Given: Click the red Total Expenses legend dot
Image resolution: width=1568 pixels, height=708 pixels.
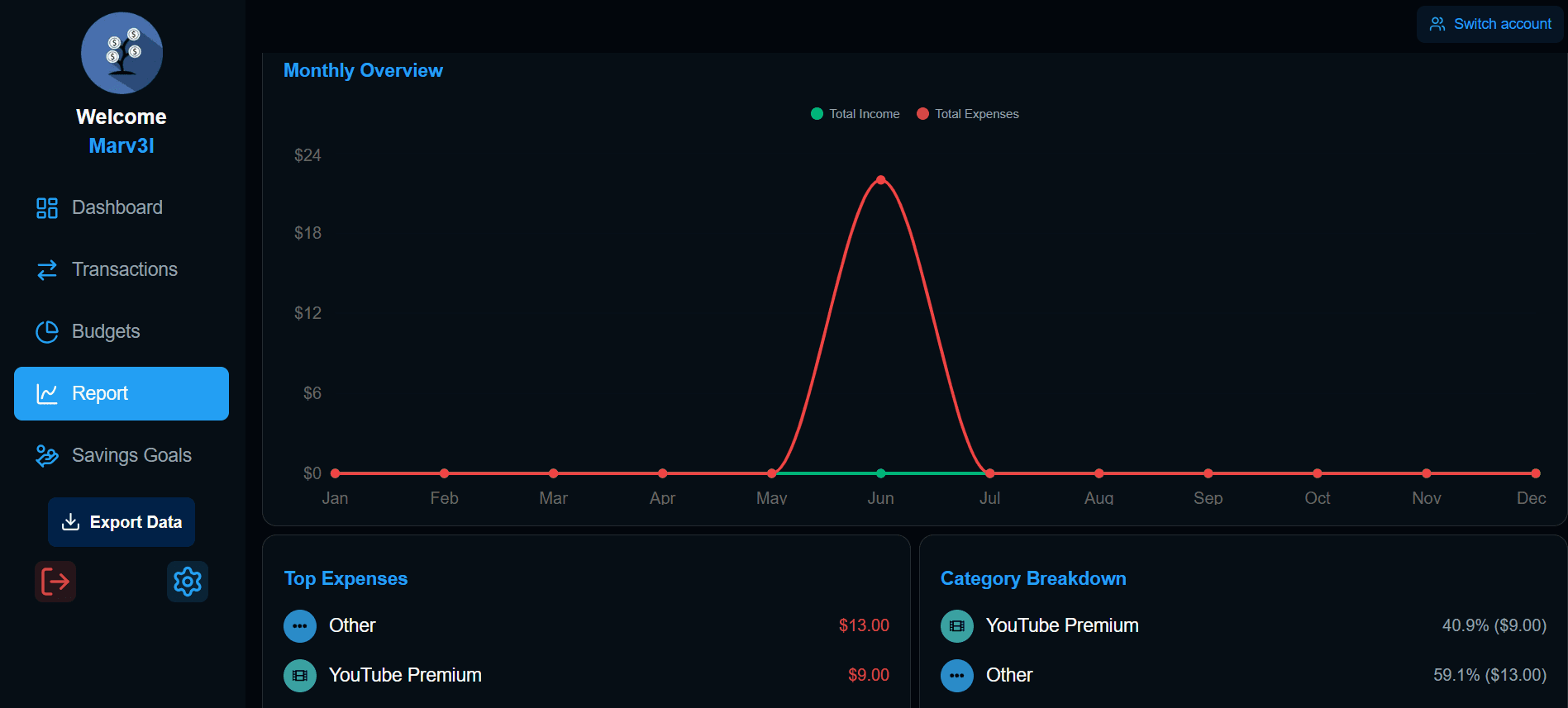Looking at the screenshot, I should (922, 114).
